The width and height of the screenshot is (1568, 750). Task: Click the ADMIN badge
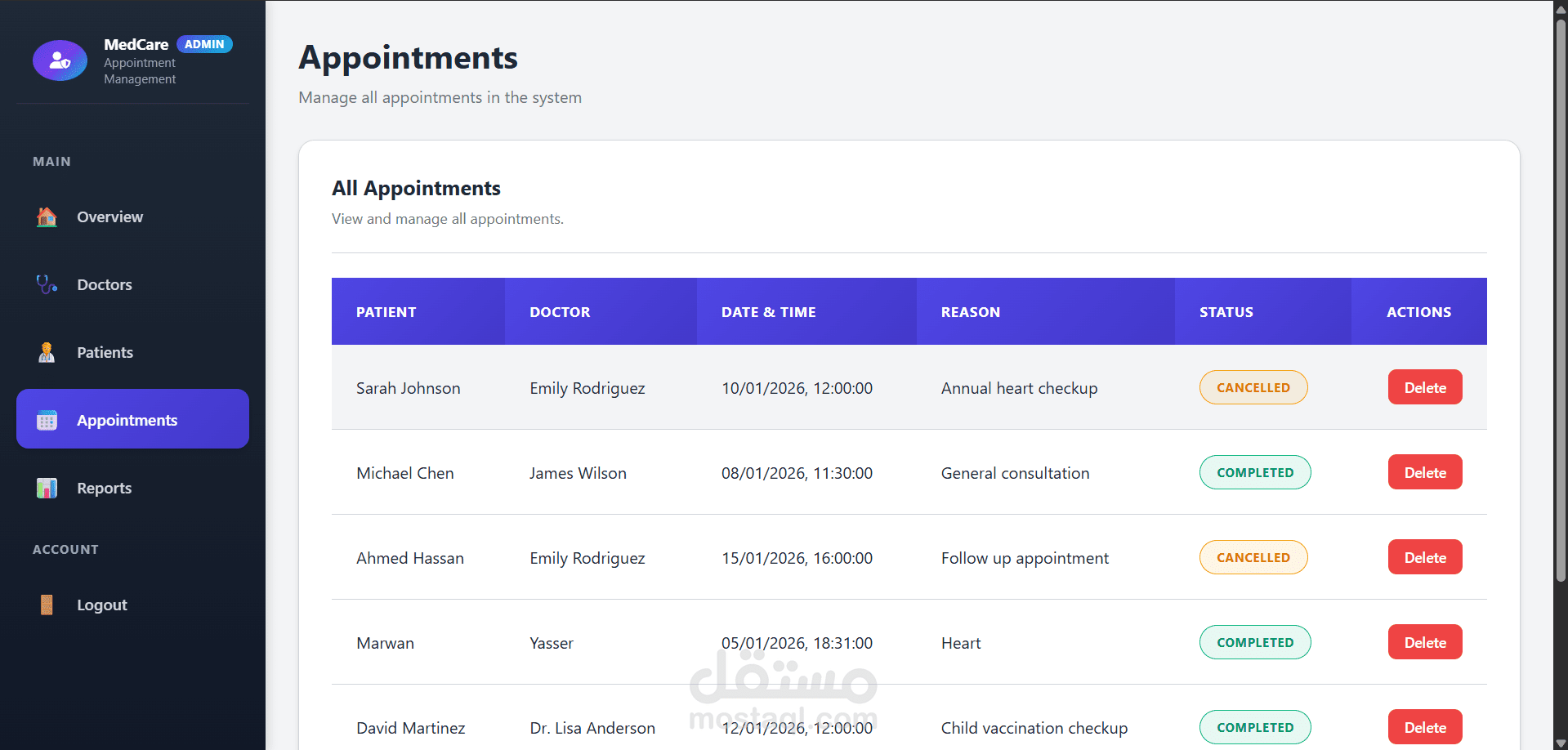pos(204,44)
